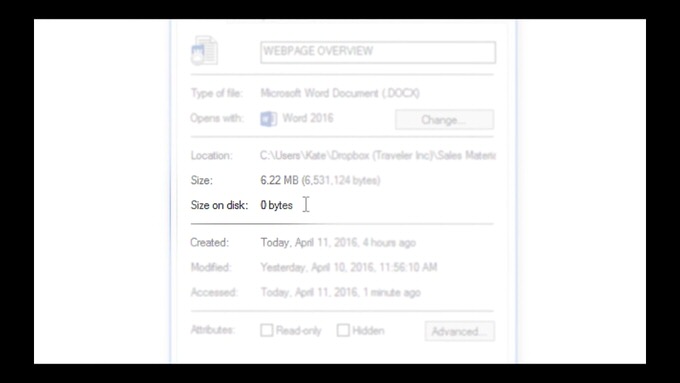This screenshot has height=383, width=680.
Task: Click the Accessed date value
Action: pyautogui.click(x=340, y=292)
